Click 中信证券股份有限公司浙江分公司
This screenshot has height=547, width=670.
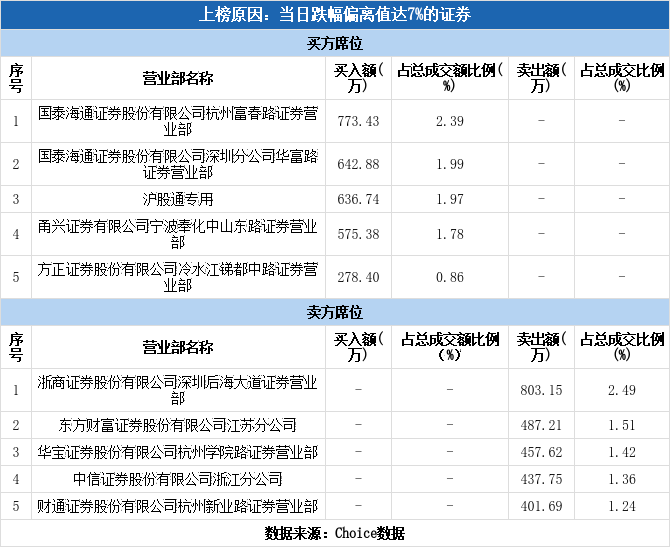(178, 479)
